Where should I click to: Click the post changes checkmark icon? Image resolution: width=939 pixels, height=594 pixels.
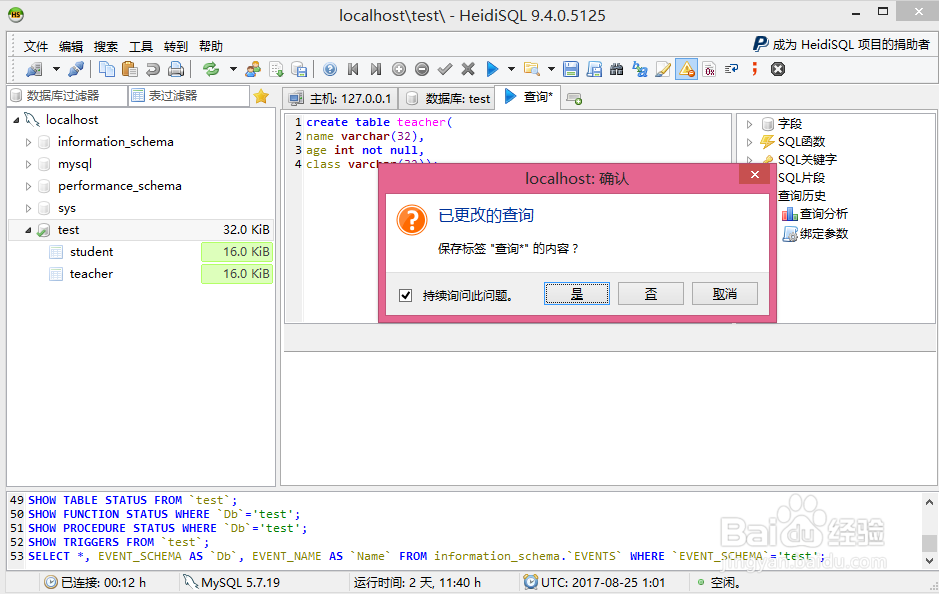tap(444, 69)
